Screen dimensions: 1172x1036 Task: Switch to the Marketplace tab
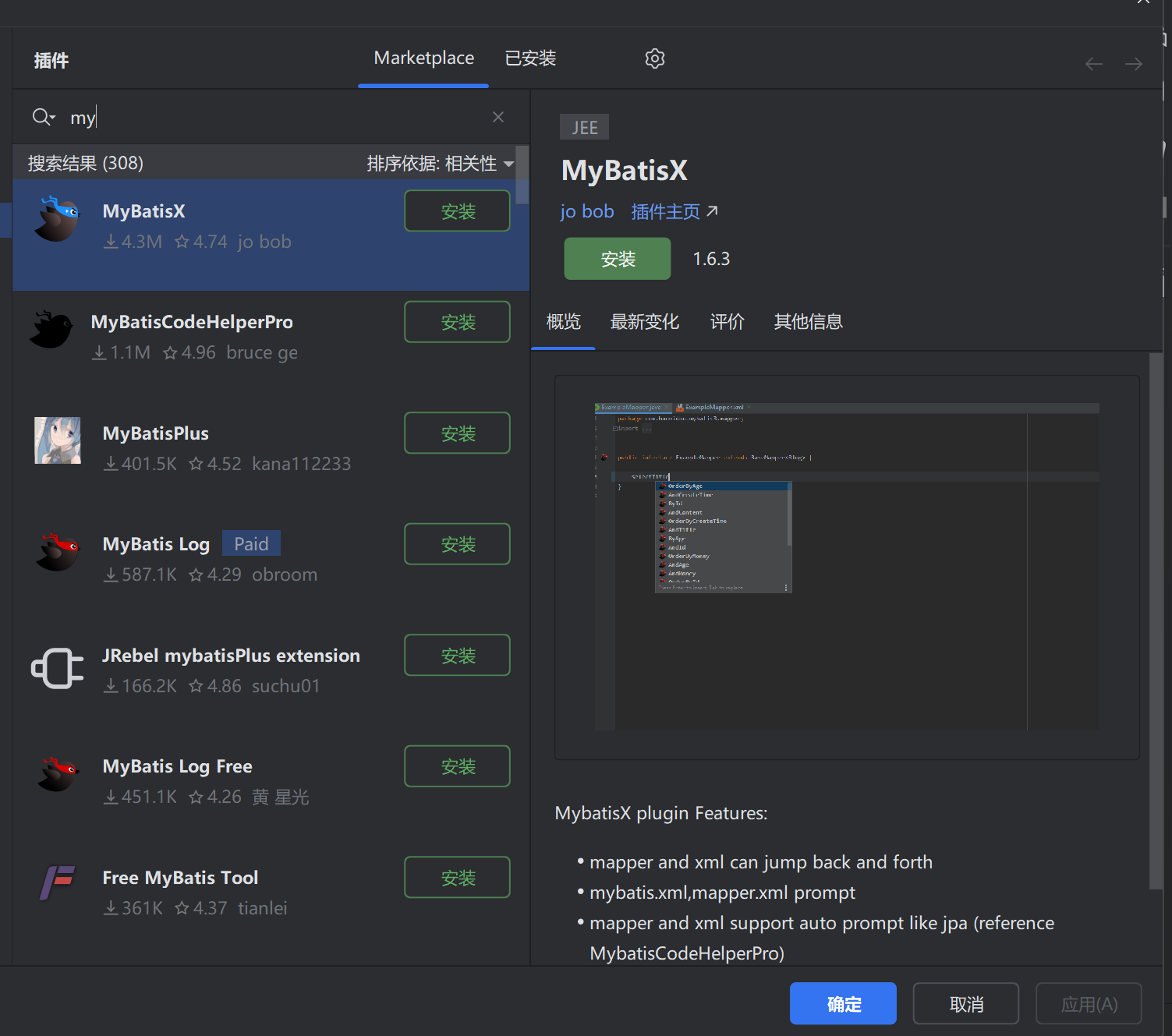click(423, 58)
